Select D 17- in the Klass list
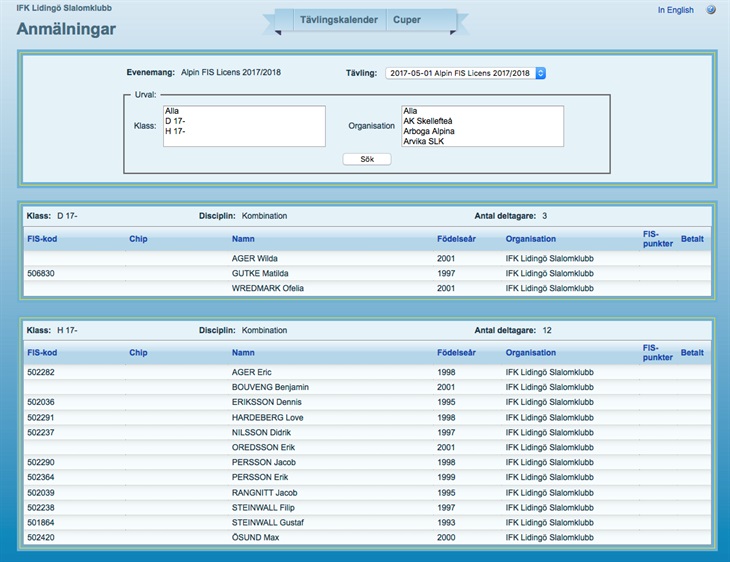The height and width of the screenshot is (562, 730). point(244,121)
